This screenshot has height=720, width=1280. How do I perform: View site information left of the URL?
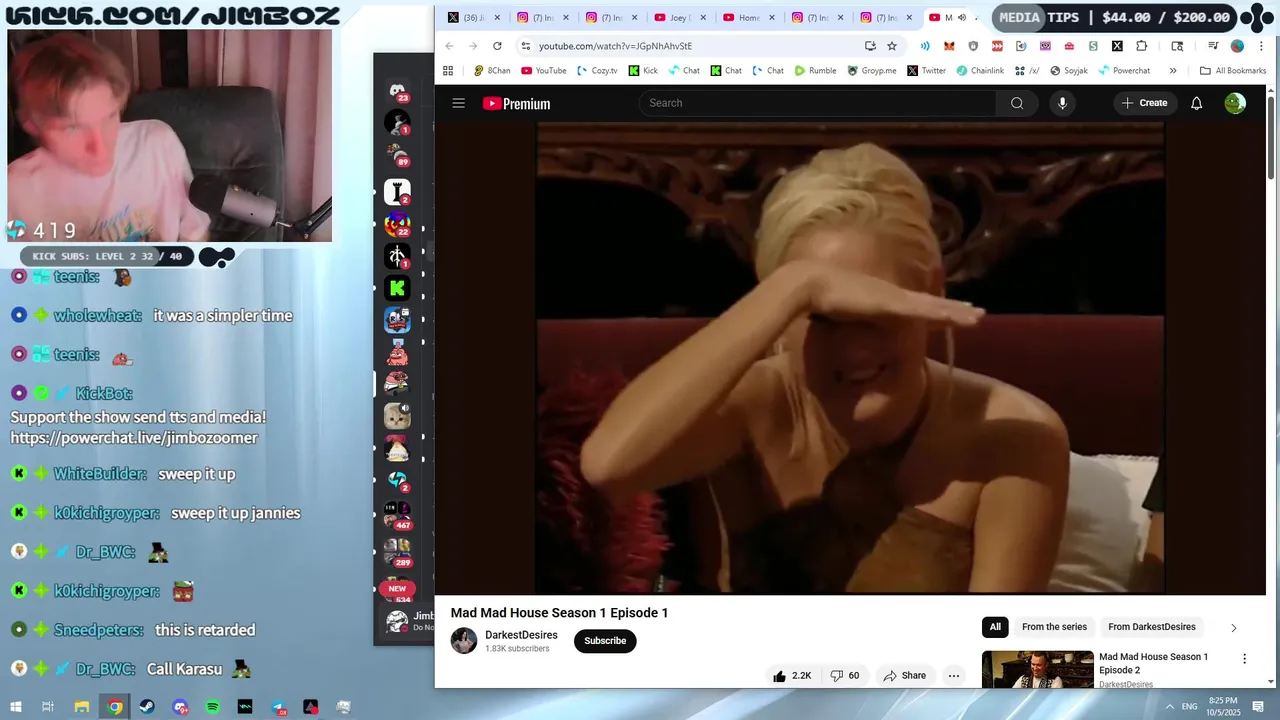526,46
